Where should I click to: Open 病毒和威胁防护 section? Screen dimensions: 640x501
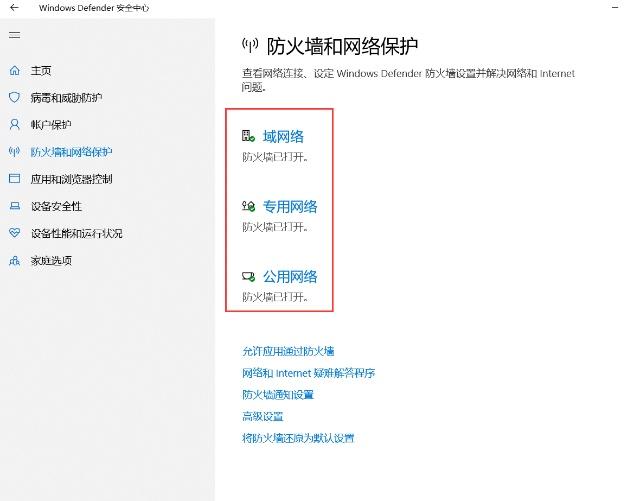[66, 98]
